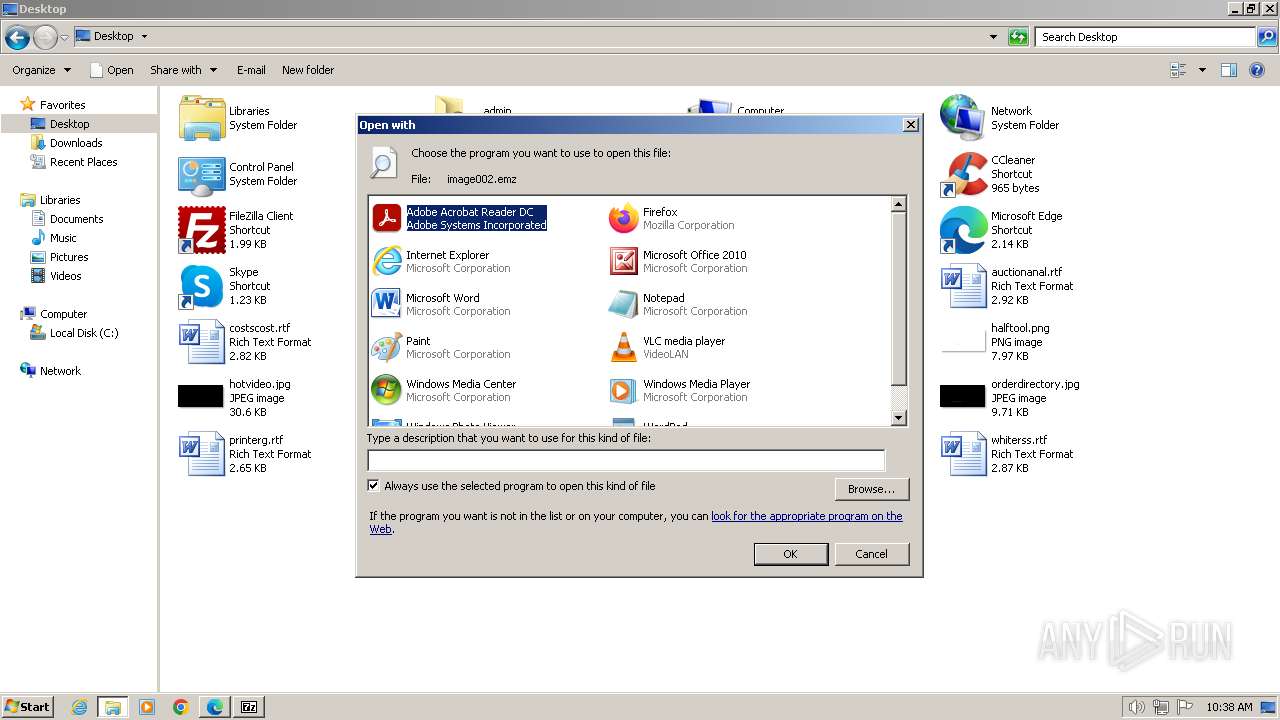Viewport: 1280px width, 720px height.
Task: Click the Search Desktop field
Action: pyautogui.click(x=1145, y=37)
